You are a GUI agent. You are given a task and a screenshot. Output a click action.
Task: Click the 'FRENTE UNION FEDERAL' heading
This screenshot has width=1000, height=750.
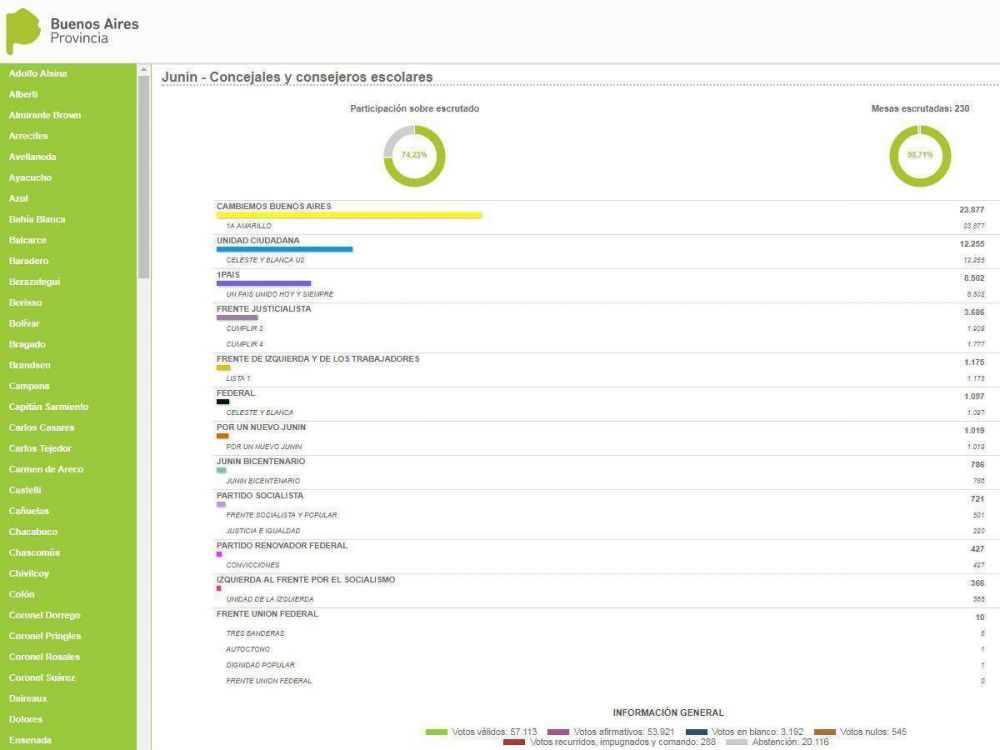267,614
